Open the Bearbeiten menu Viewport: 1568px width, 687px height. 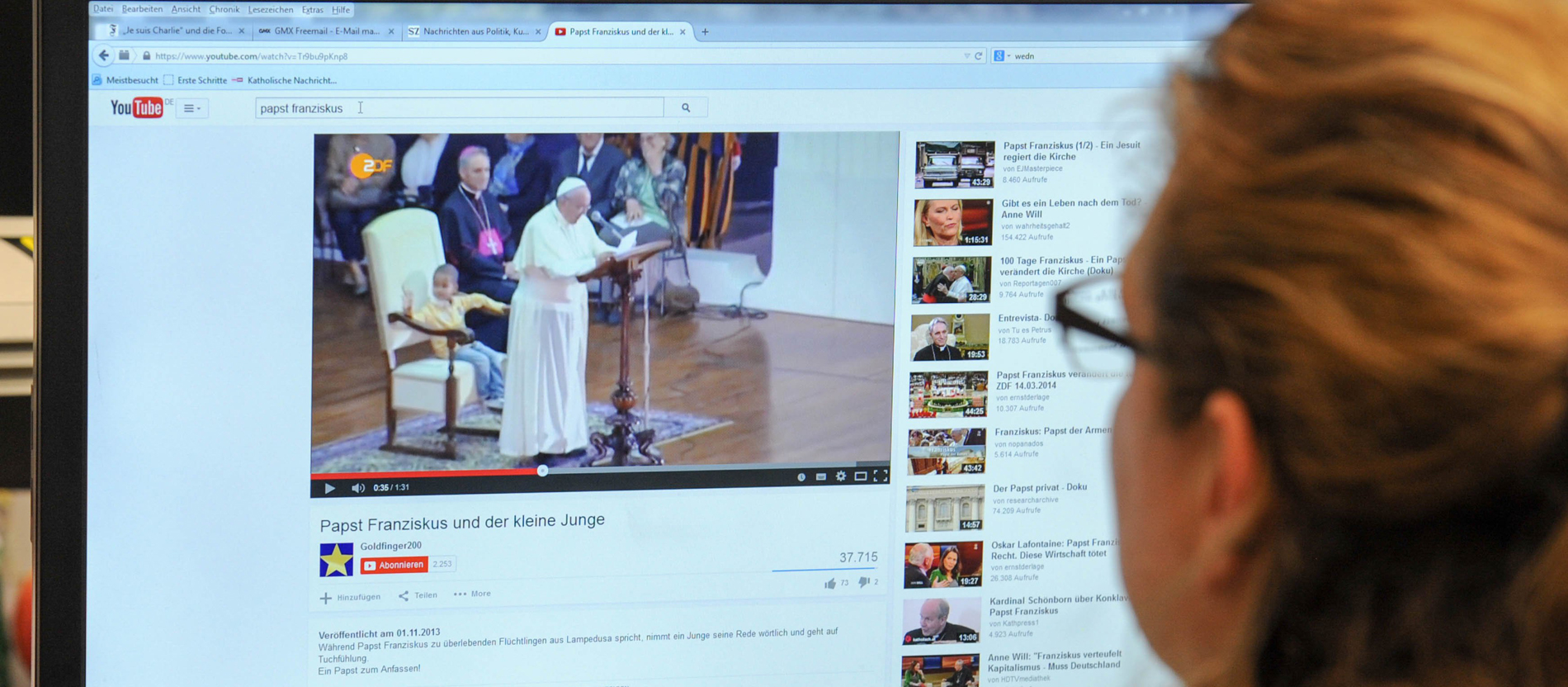click(x=142, y=9)
